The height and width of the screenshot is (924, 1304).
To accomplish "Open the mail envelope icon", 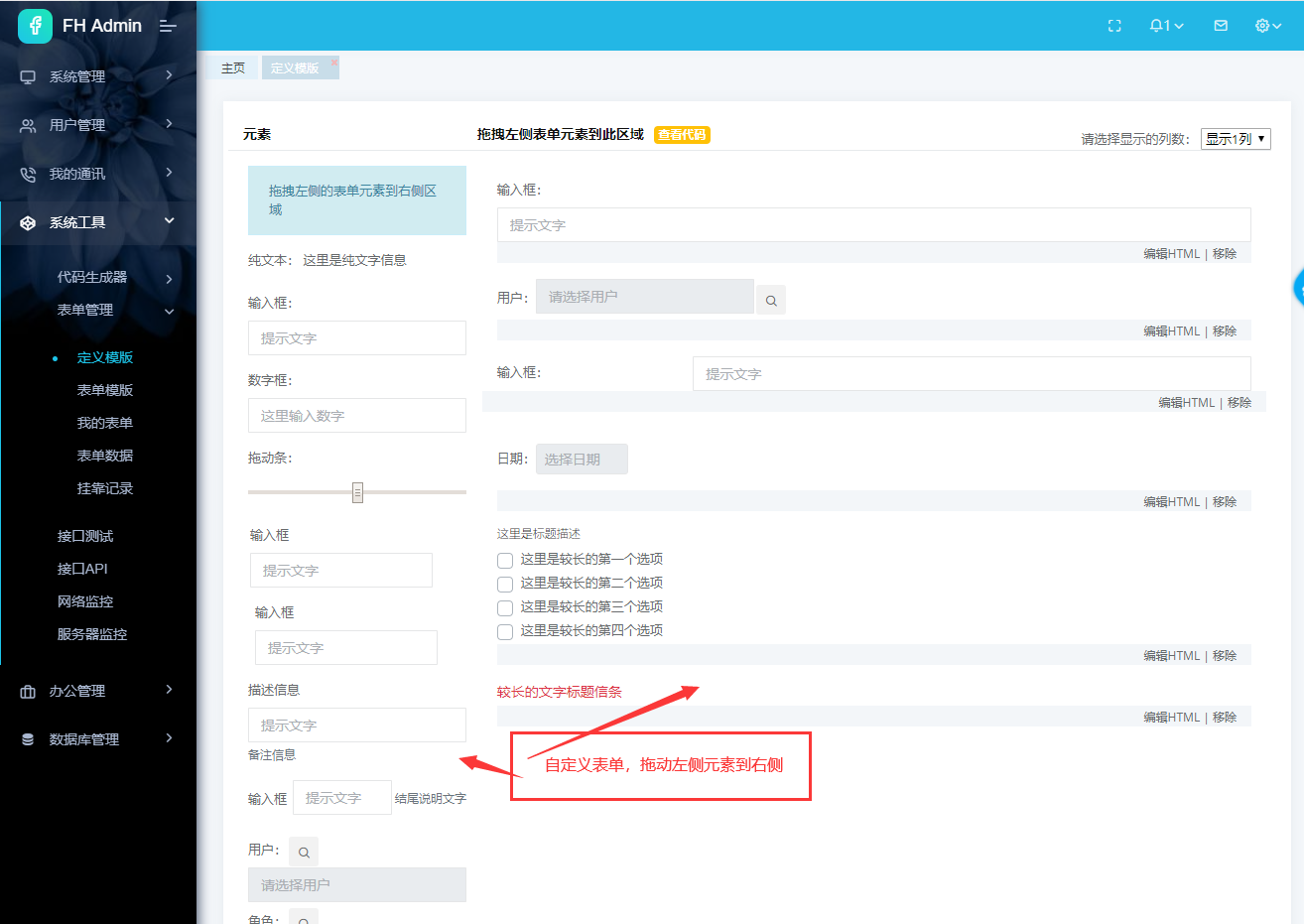I will tap(1221, 26).
